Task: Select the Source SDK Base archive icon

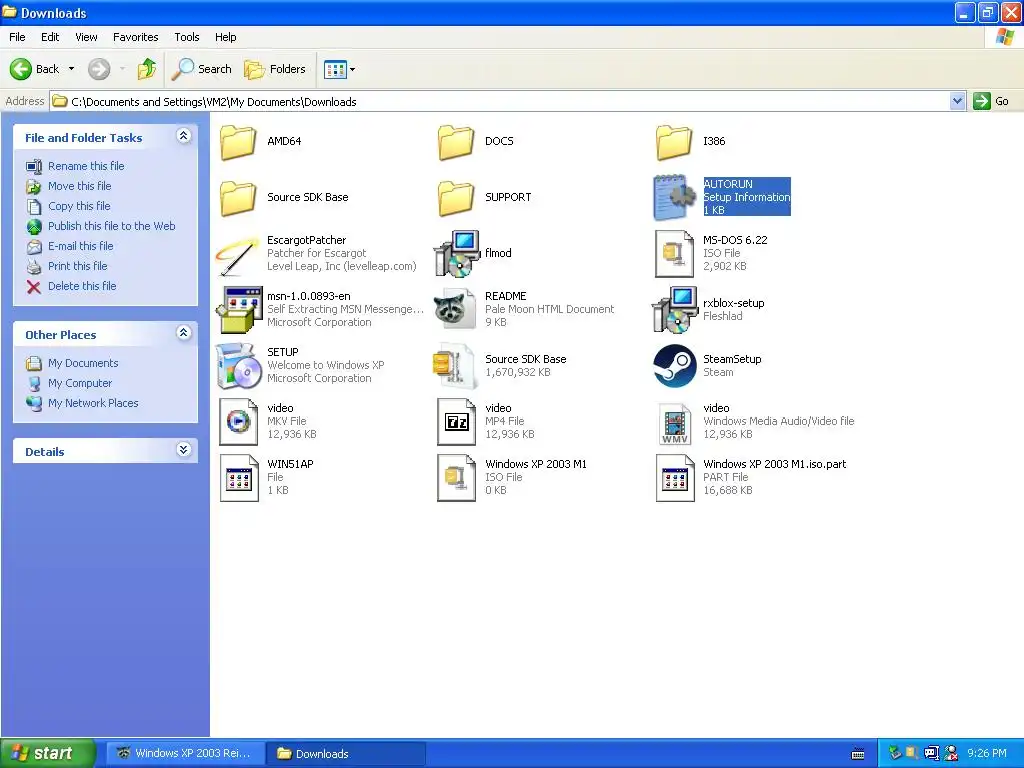Action: 456,366
